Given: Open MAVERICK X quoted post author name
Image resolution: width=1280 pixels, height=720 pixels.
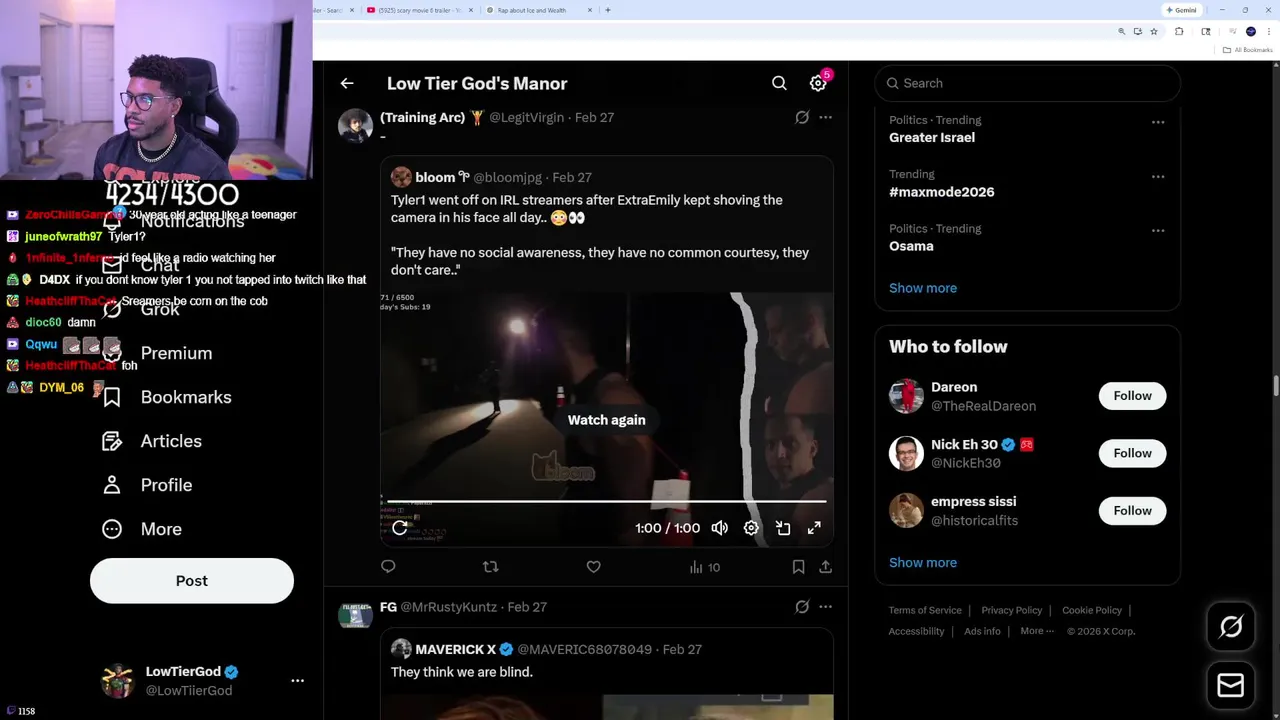Looking at the screenshot, I should tap(456, 649).
